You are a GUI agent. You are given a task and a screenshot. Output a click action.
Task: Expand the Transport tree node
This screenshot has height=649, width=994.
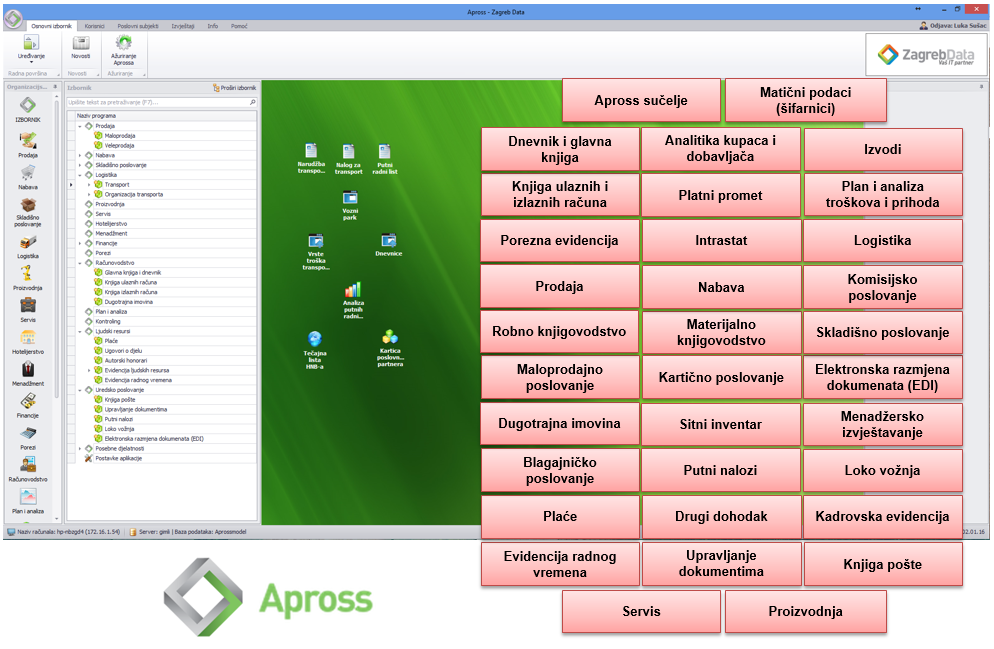[89, 184]
